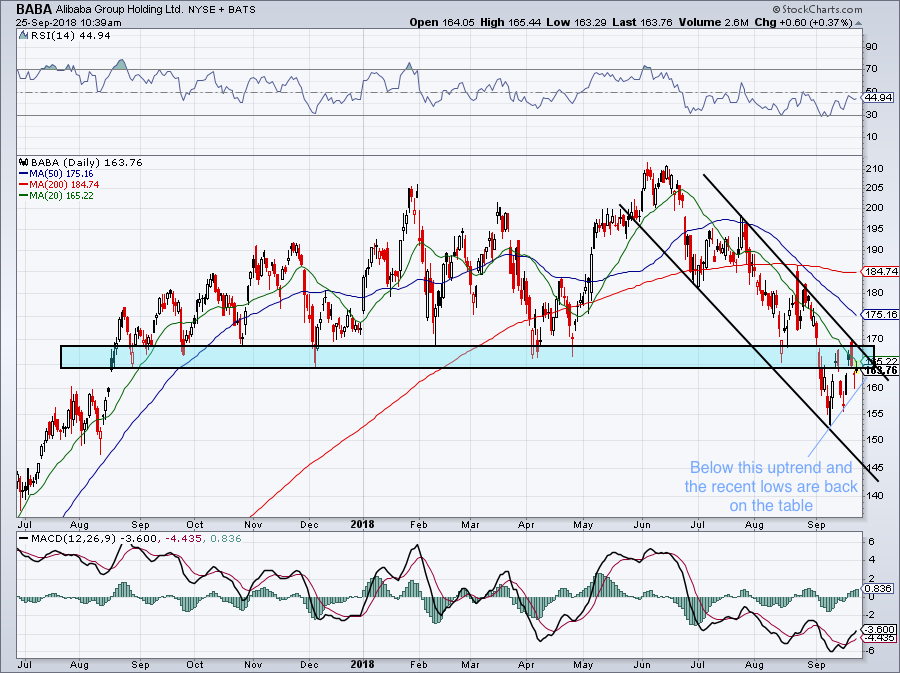Screen dimensions: 900x673
Task: Click the 184.74 red price tag on axis
Action: point(881,271)
